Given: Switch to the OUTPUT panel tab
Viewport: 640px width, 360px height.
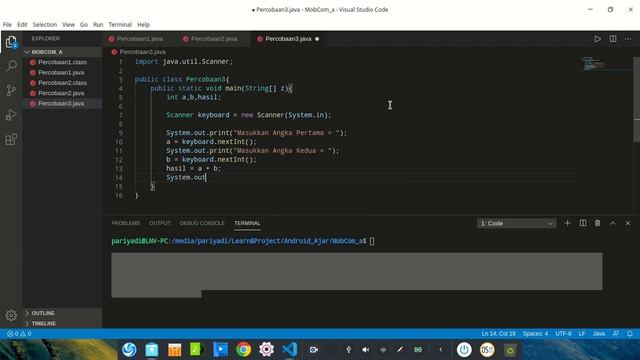Looking at the screenshot, I should click(x=160, y=223).
